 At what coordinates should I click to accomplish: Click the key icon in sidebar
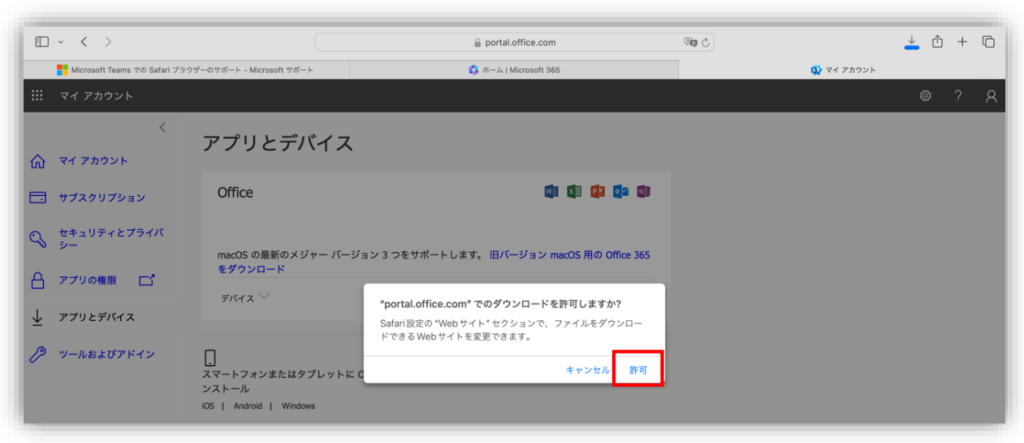click(38, 238)
